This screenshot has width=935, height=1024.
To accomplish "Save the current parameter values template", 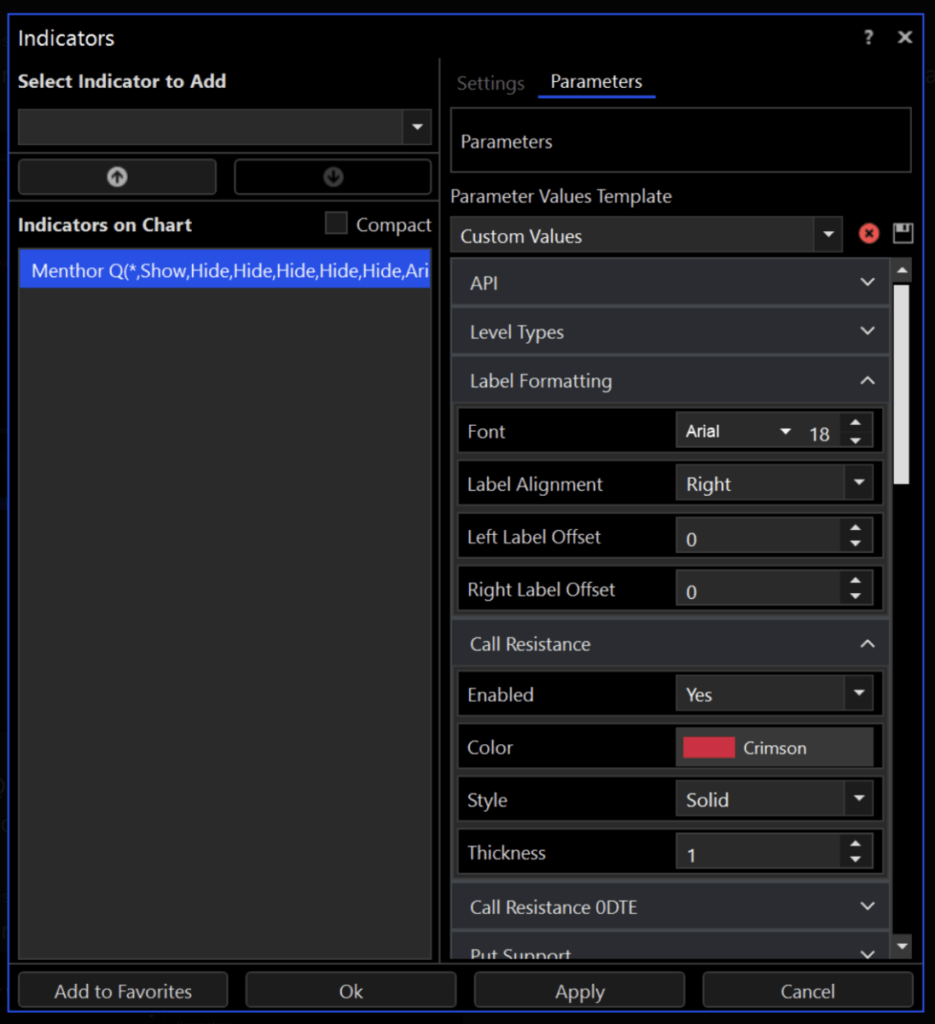I will point(903,235).
